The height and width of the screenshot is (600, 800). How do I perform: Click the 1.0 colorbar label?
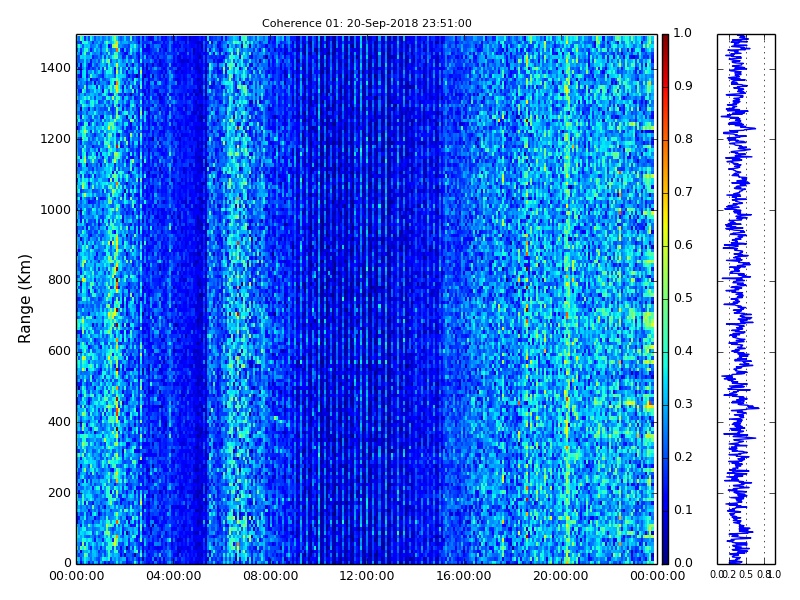[x=683, y=33]
